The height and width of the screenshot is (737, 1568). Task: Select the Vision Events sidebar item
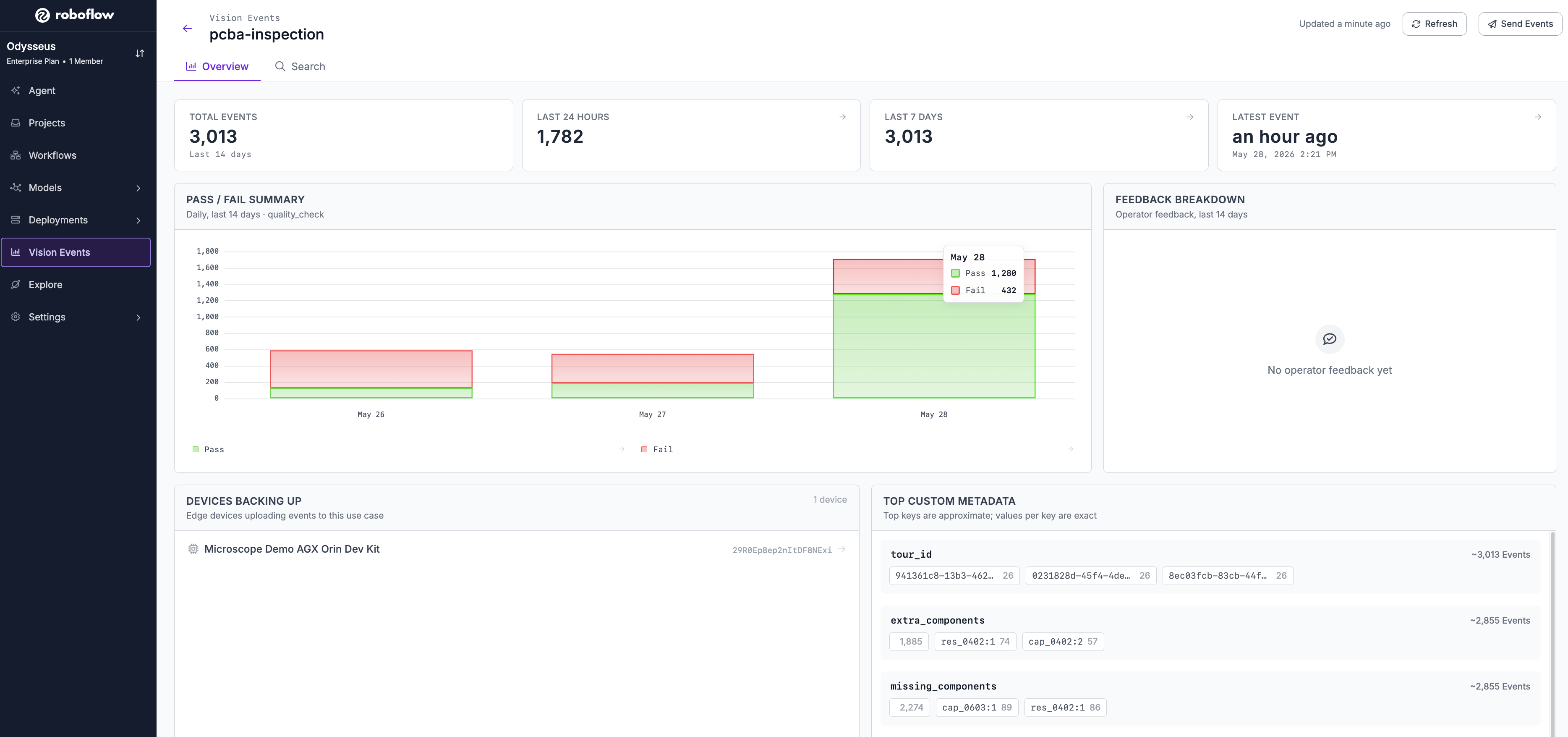coord(76,252)
